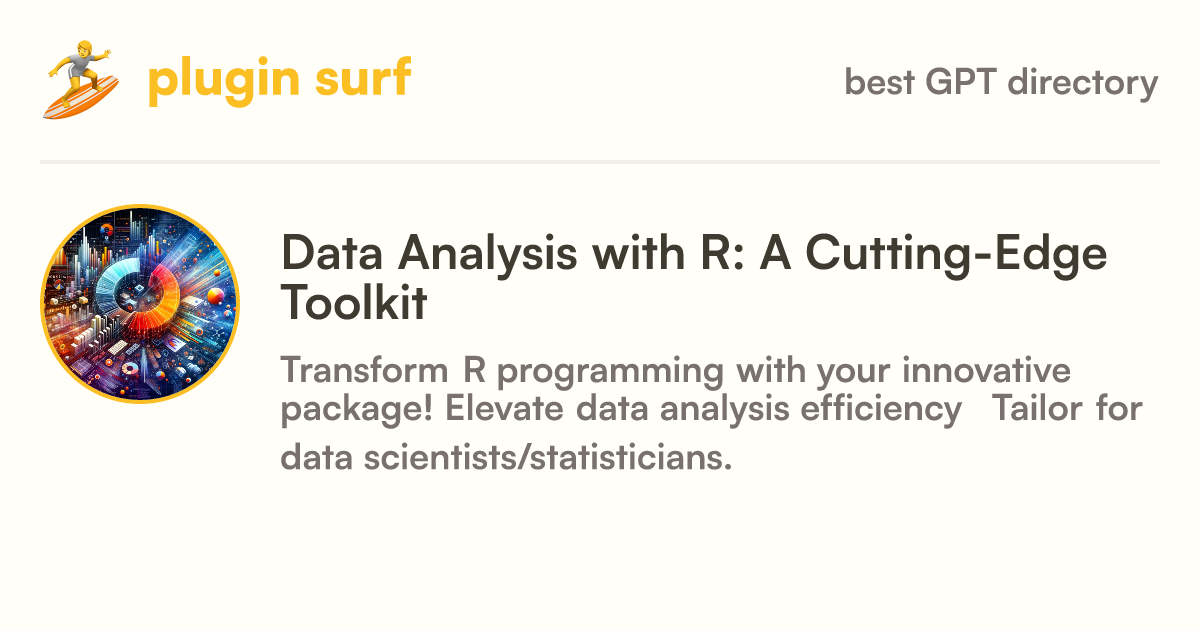Click the orange surfboard under the surfer
Screen dimensions: 1200x630
82,97
